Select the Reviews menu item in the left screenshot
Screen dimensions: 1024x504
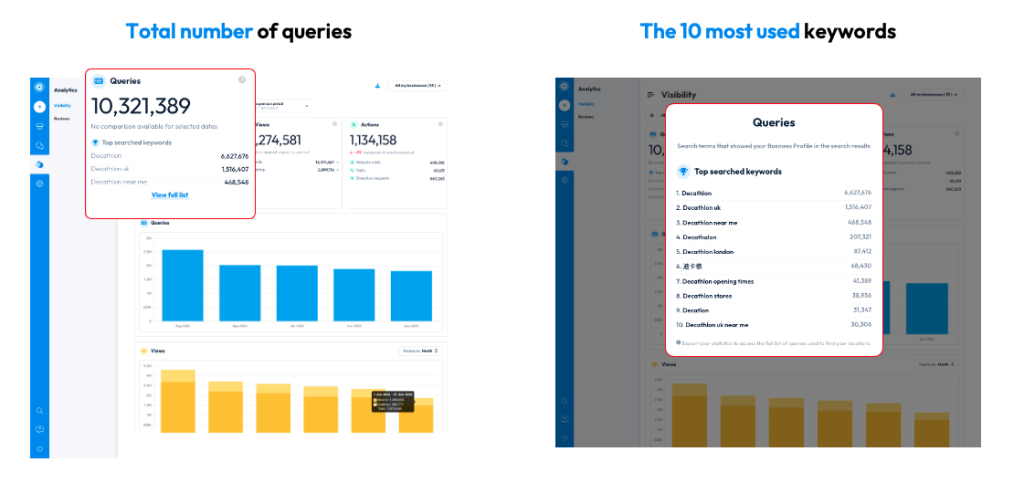61,118
